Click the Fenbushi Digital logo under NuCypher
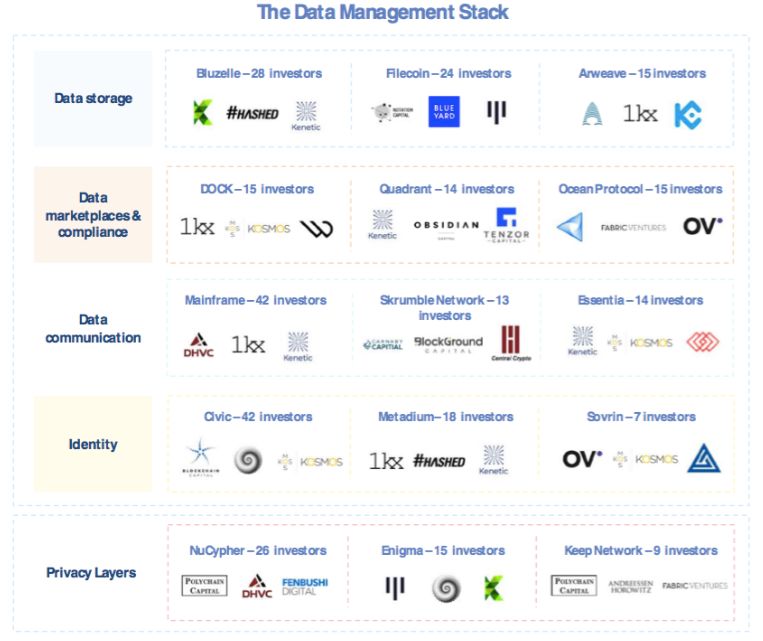Viewport: 763px width, 641px height. [x=305, y=586]
